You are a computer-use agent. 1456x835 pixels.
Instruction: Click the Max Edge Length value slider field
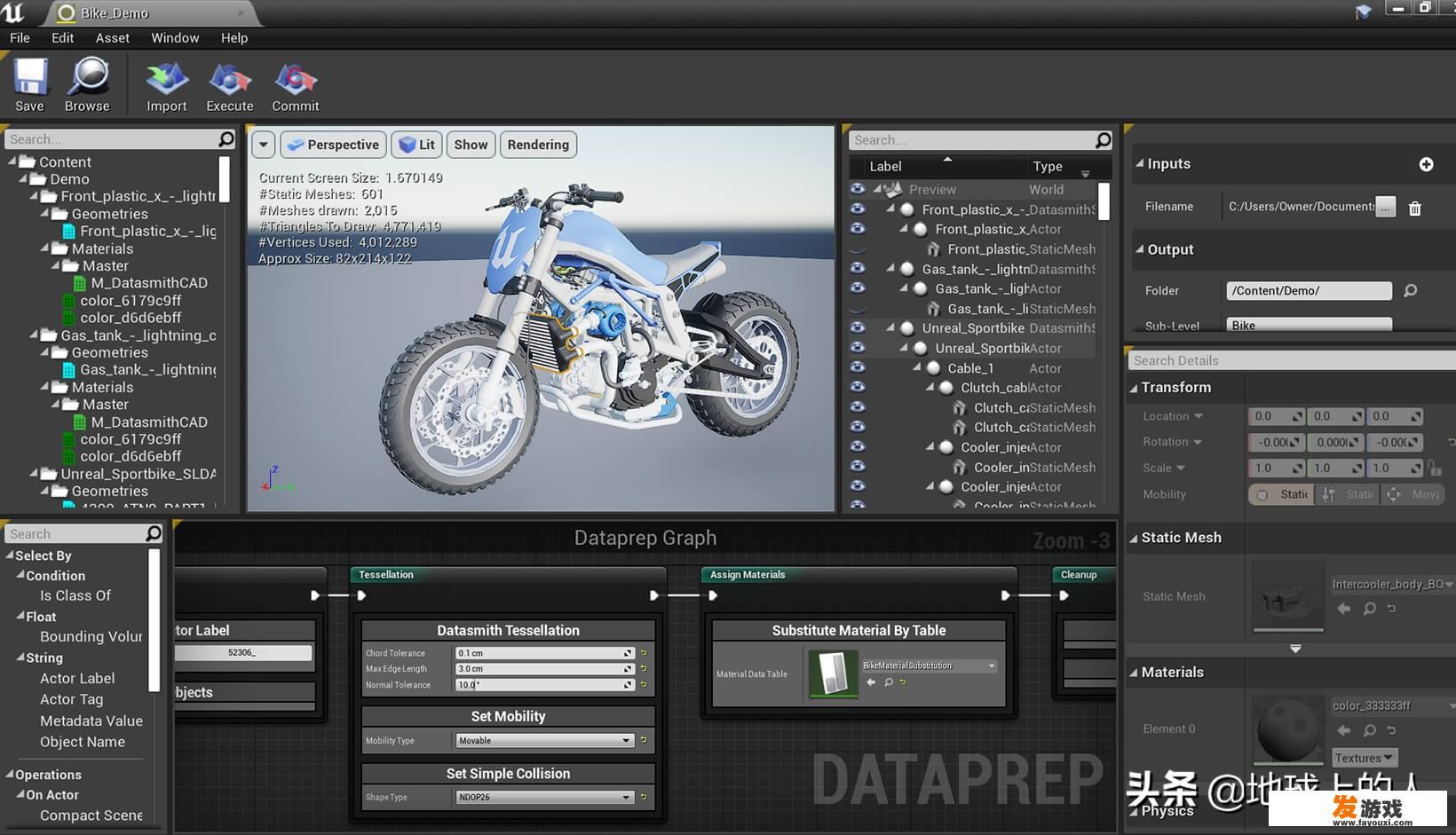coord(545,669)
